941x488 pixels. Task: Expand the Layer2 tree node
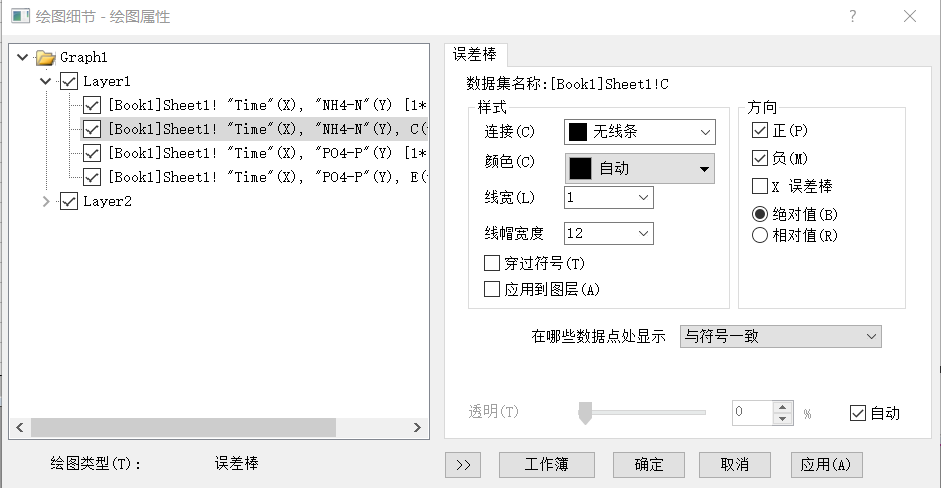pos(46,202)
